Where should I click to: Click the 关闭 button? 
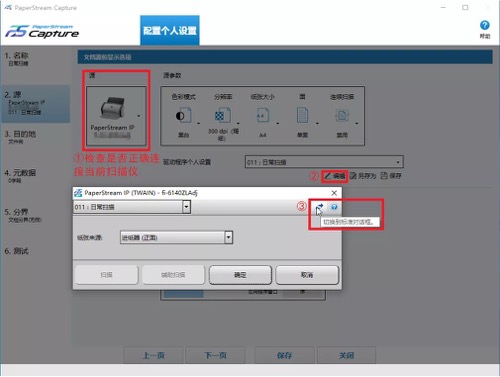(x=346, y=355)
